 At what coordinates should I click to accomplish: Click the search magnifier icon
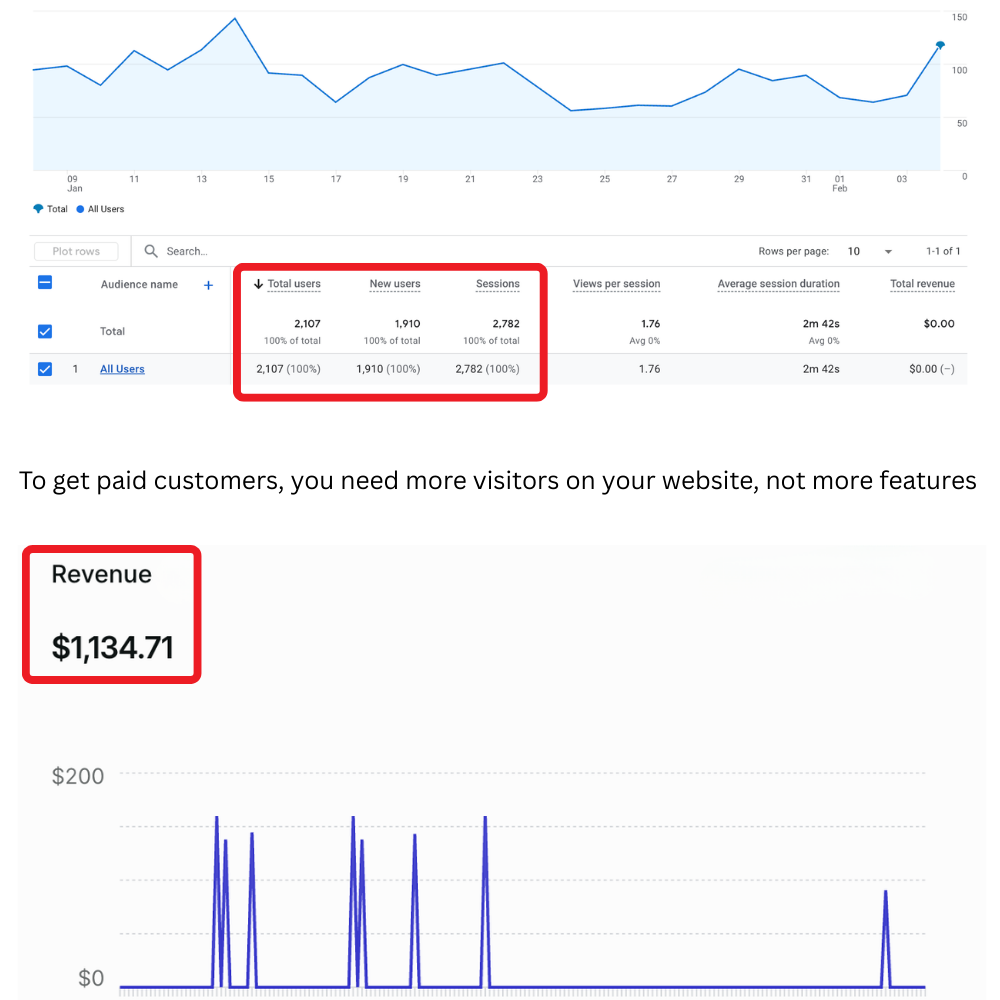coord(151,251)
